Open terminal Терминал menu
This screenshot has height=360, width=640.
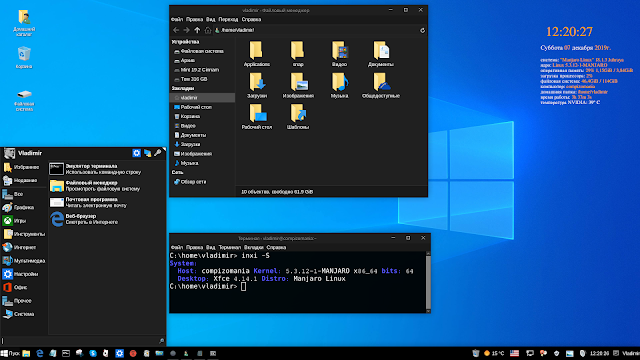coord(230,247)
